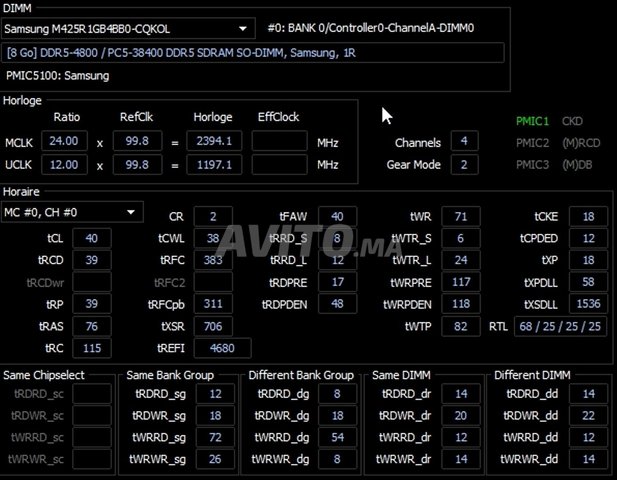Select the tRDWR_dd value in Different DIMM

[586, 416]
